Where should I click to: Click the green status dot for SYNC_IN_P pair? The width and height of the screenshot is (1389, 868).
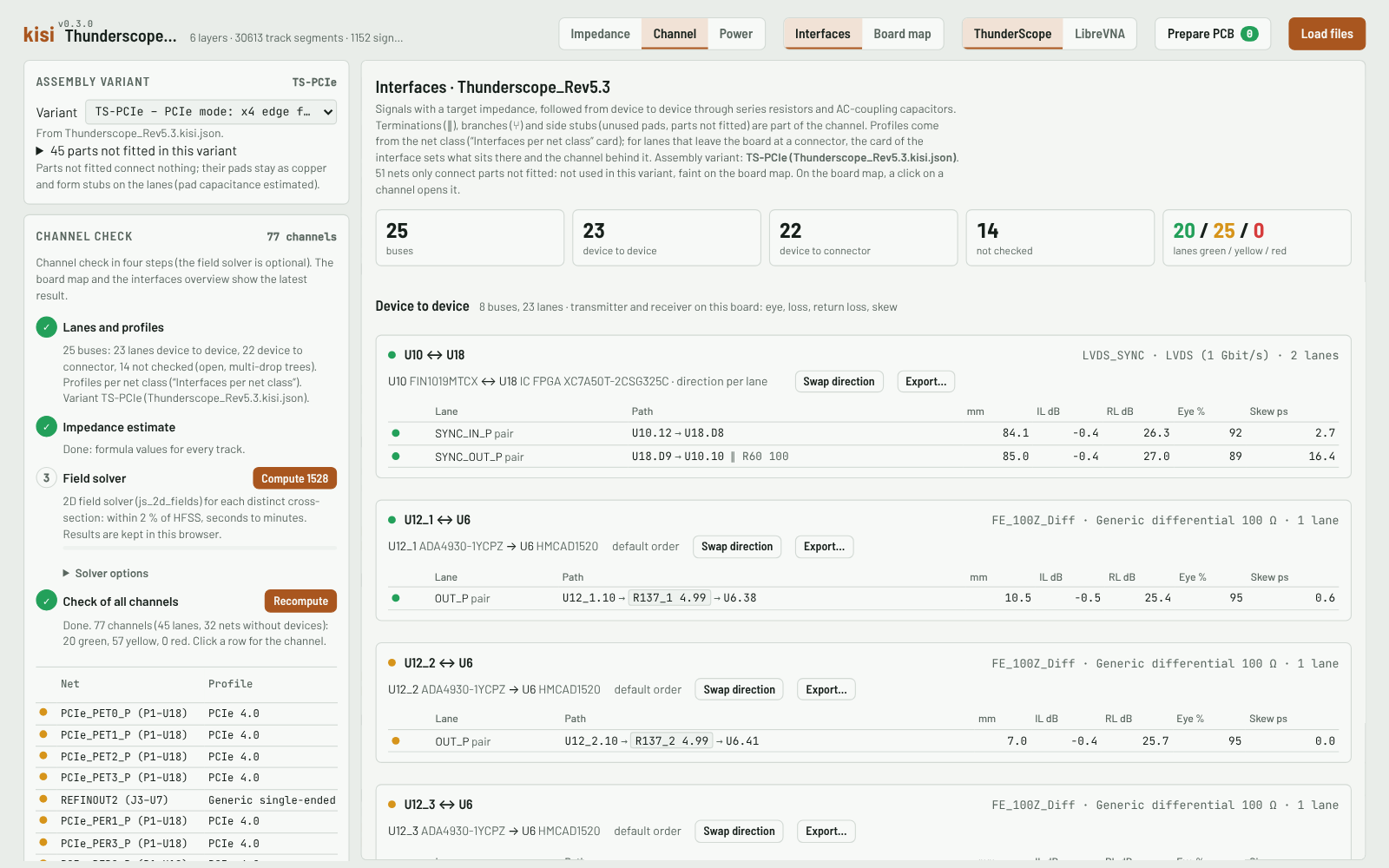[396, 433]
